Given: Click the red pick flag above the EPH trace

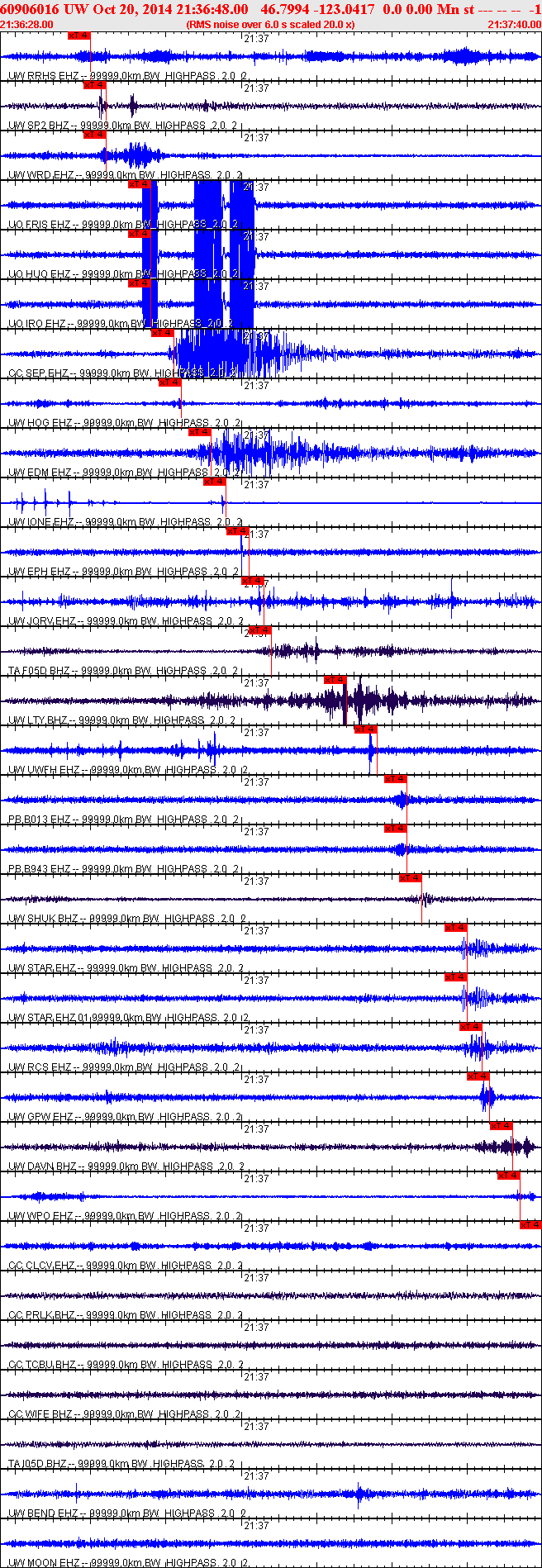Looking at the screenshot, I should pyautogui.click(x=237, y=531).
